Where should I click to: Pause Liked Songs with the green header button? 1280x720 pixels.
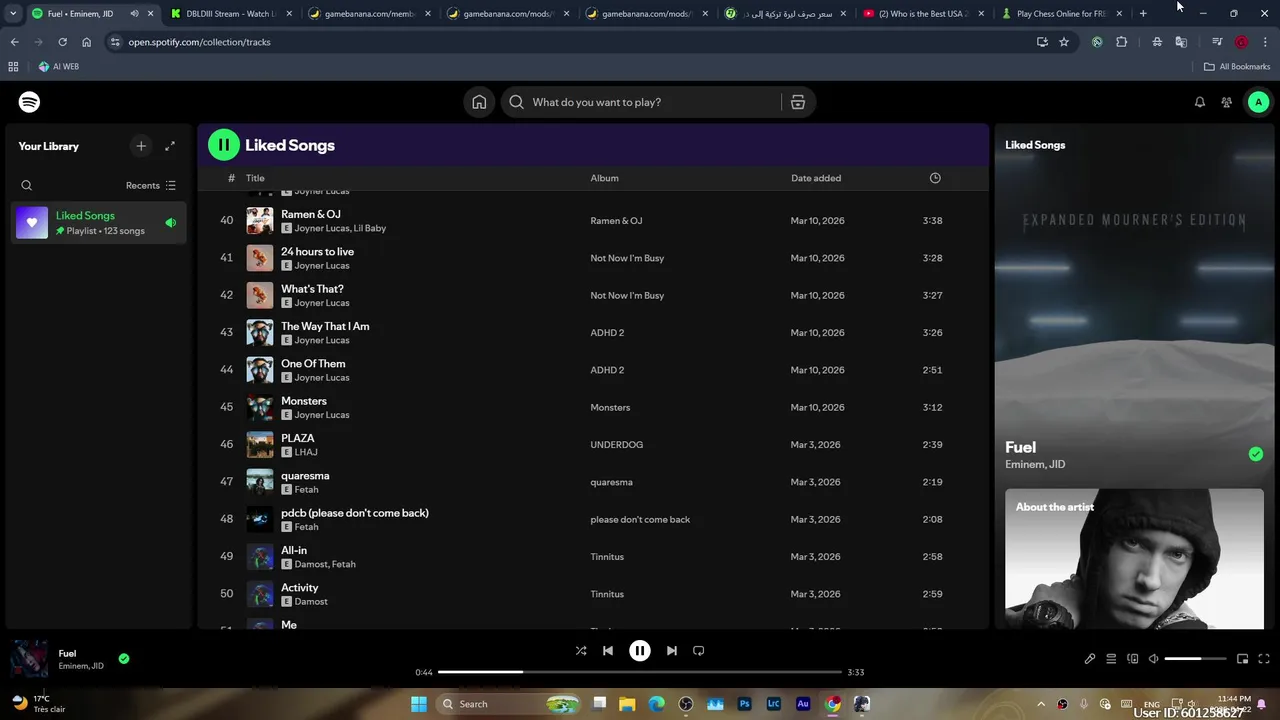pos(223,145)
